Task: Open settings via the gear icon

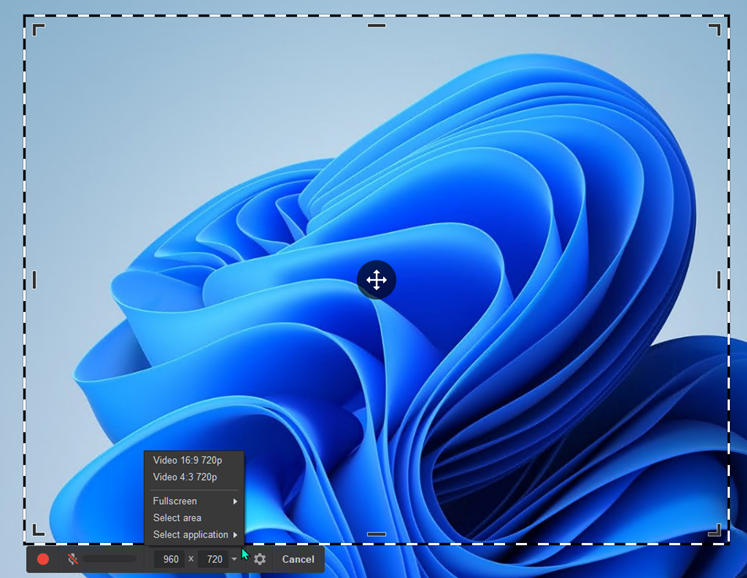Action: pyautogui.click(x=260, y=559)
